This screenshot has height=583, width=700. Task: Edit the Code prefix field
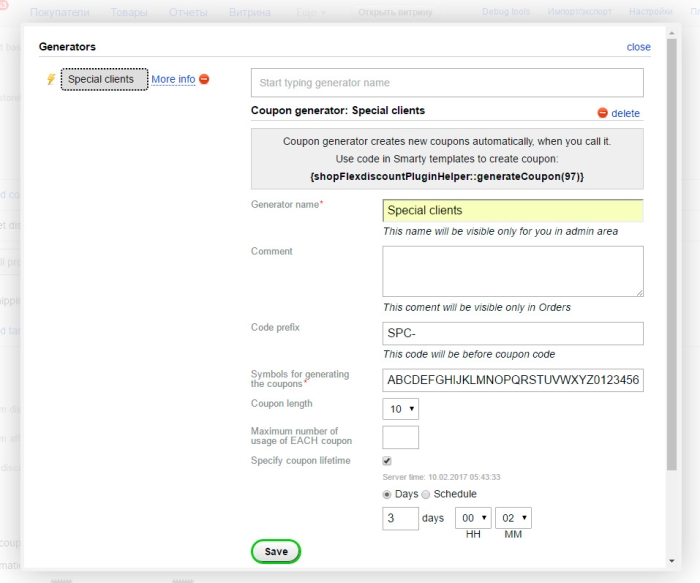[512, 333]
